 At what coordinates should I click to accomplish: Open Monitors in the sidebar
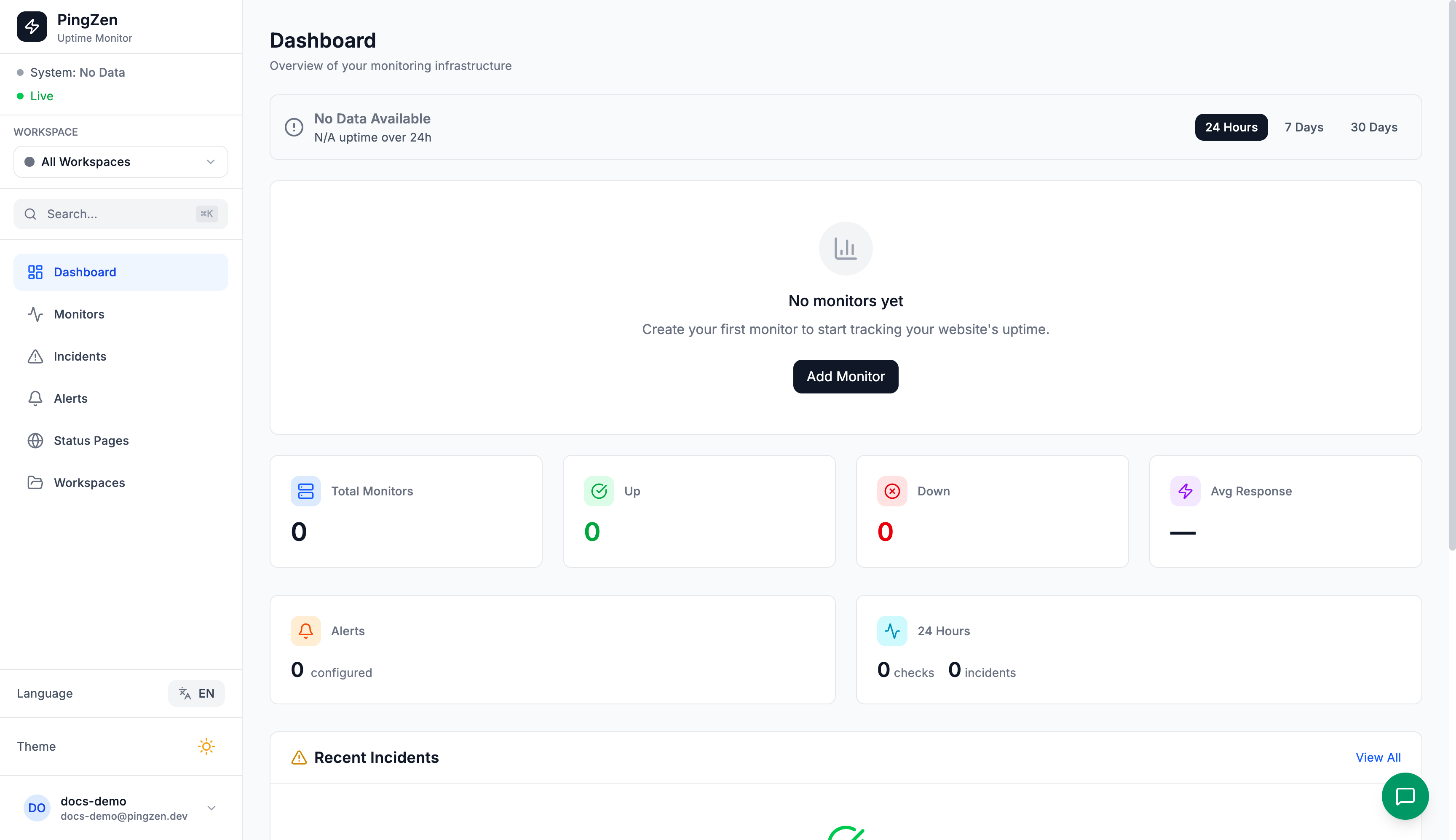tap(120, 314)
